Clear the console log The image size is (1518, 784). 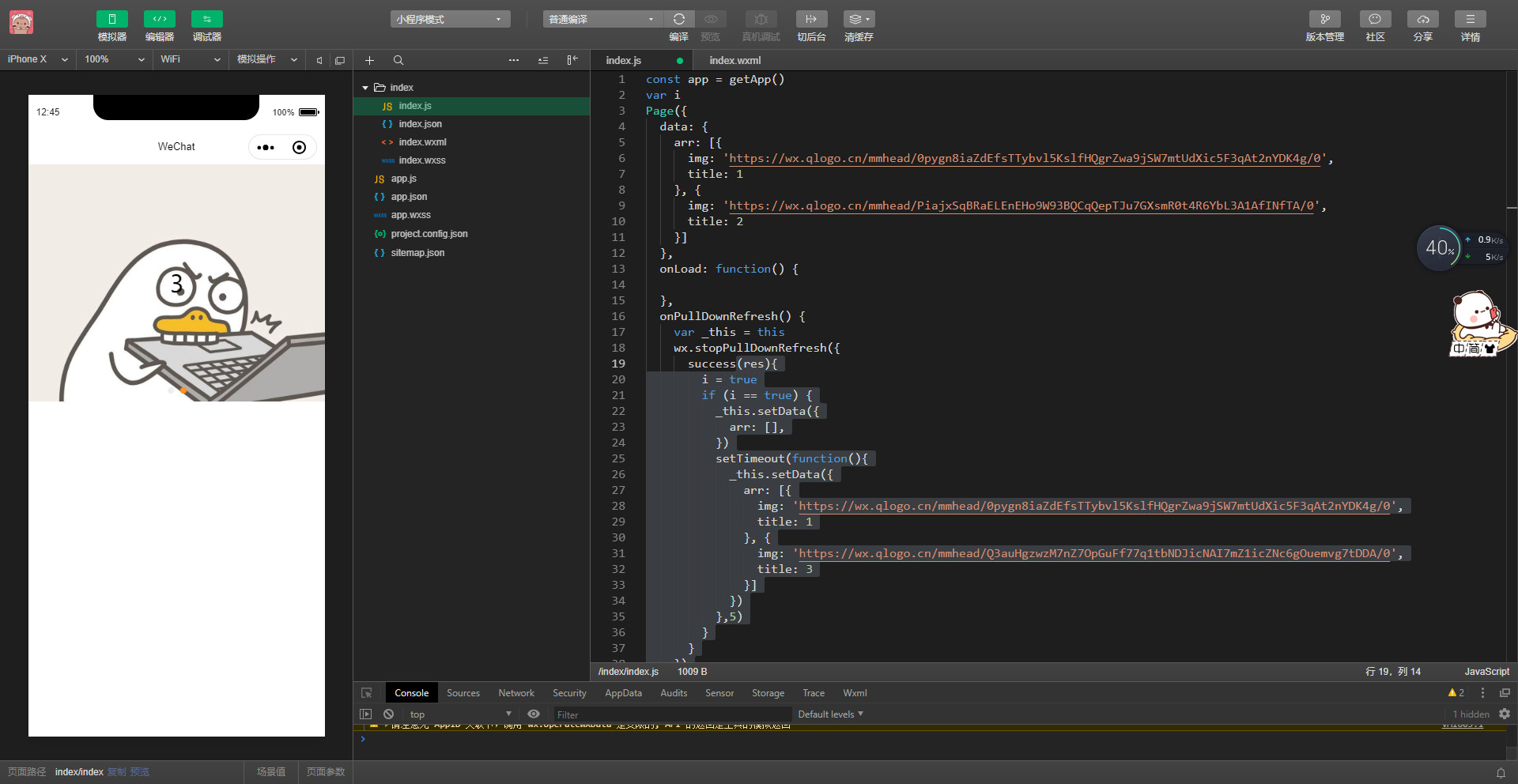[388, 714]
